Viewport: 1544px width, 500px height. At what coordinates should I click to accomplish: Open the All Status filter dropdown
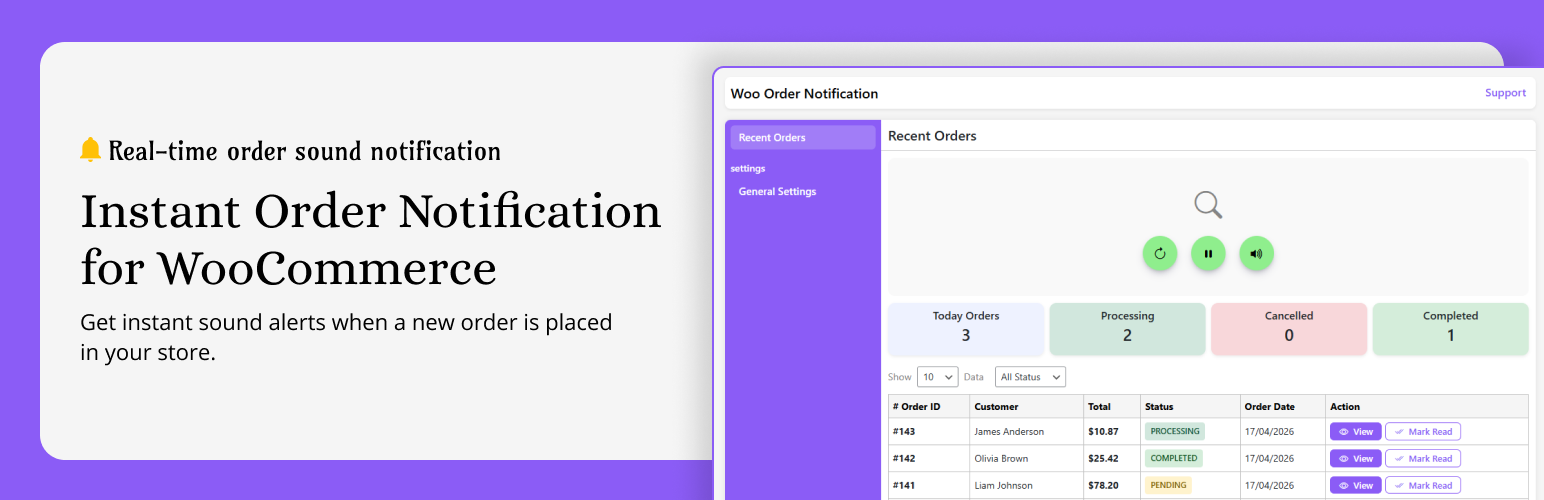pos(1030,377)
